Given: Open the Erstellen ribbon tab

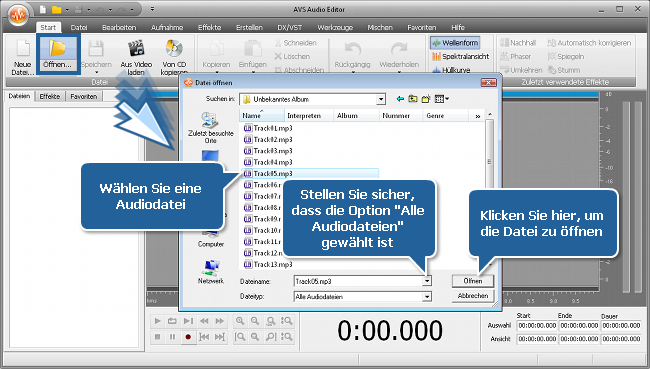Looking at the screenshot, I should pyautogui.click(x=249, y=27).
